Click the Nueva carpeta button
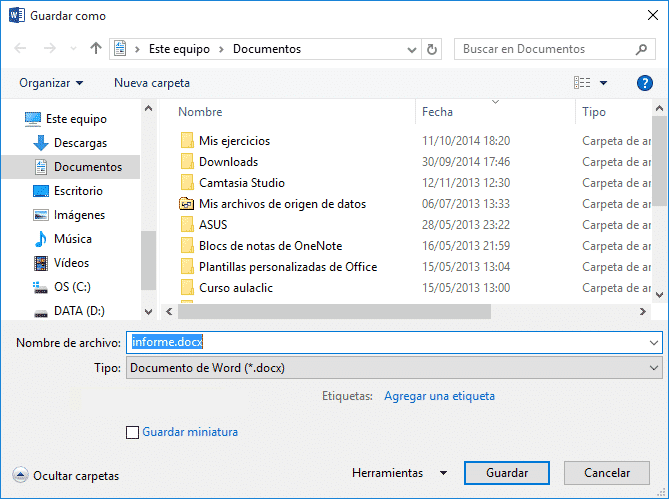 (151, 83)
